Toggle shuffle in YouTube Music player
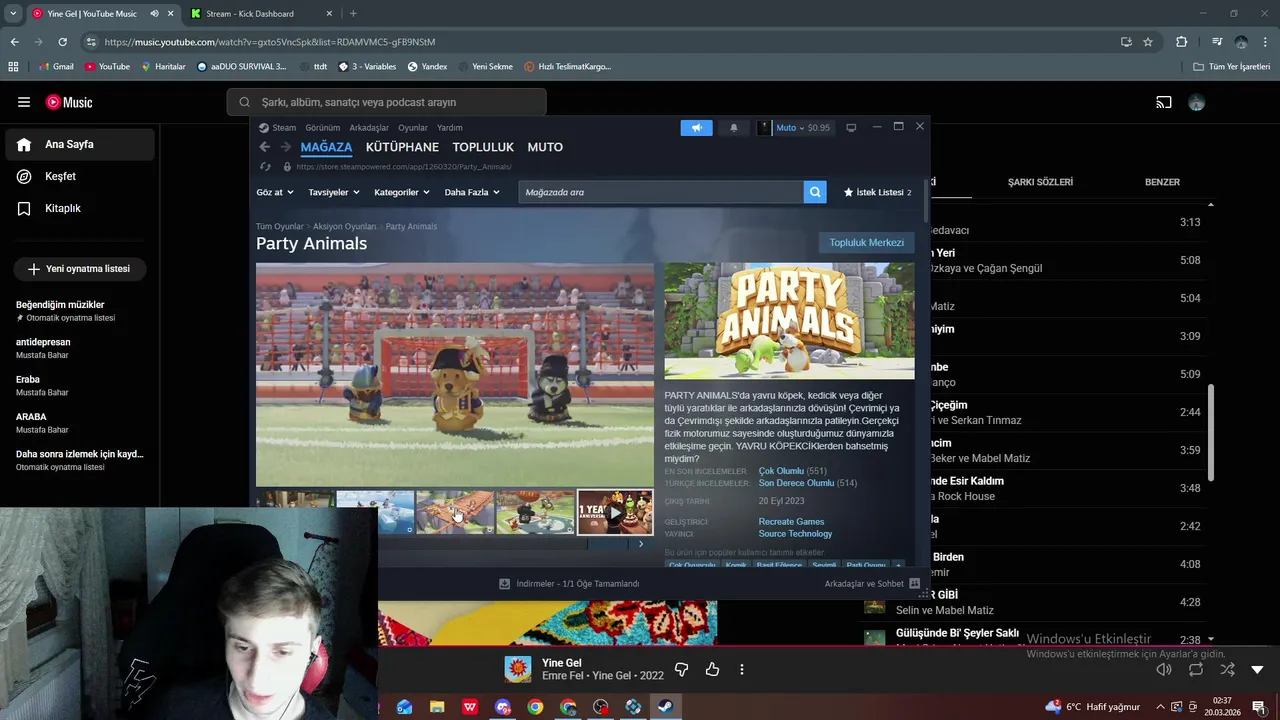This screenshot has height=720, width=1280. [x=1227, y=669]
